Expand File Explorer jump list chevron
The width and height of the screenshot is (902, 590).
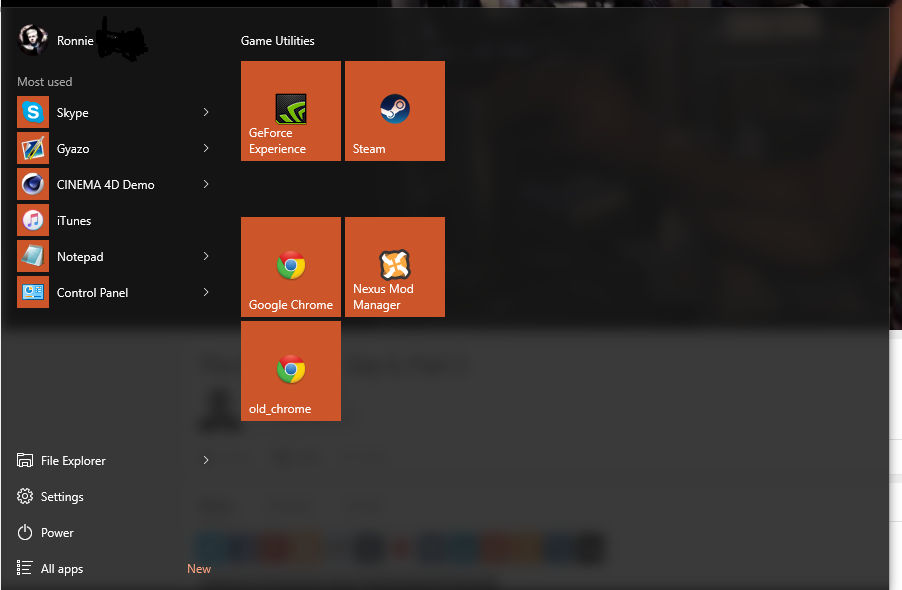point(206,460)
